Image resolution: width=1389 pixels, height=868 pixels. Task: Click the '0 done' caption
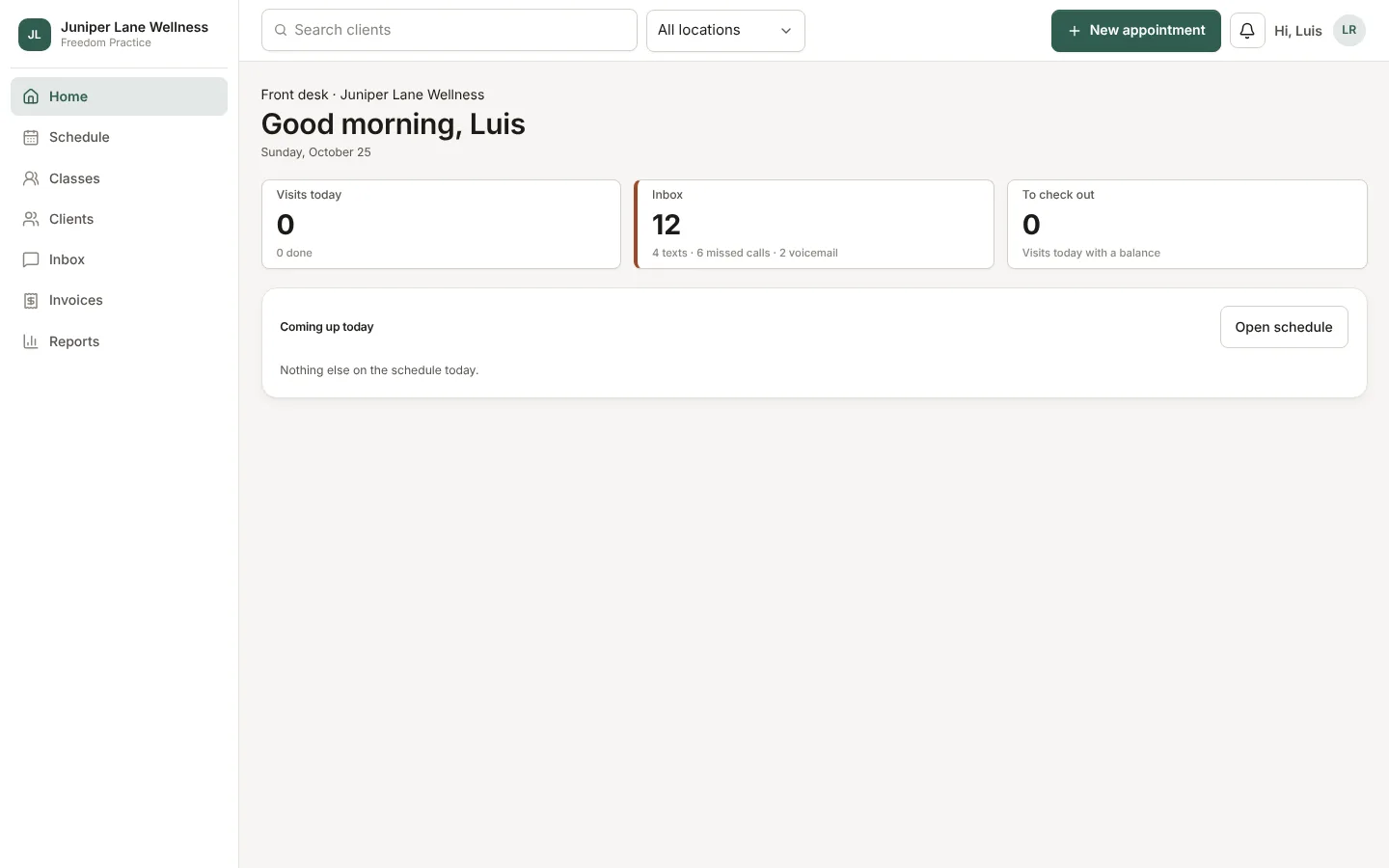(294, 253)
